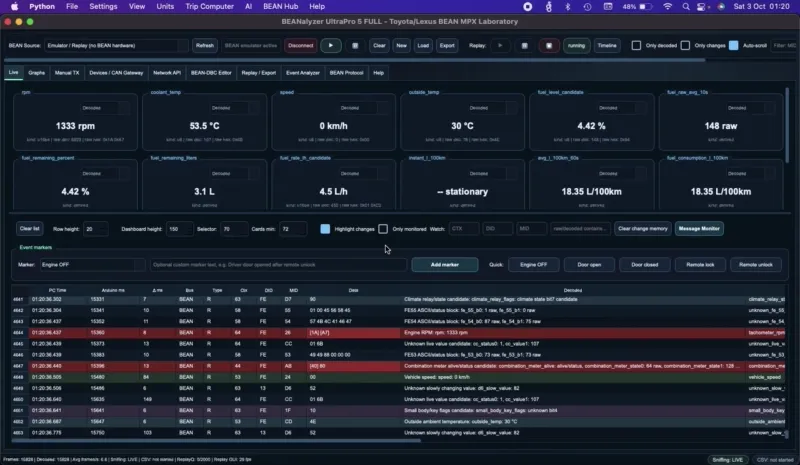The image size is (800, 465).
Task: Click the Disconnect button
Action: pos(301,45)
